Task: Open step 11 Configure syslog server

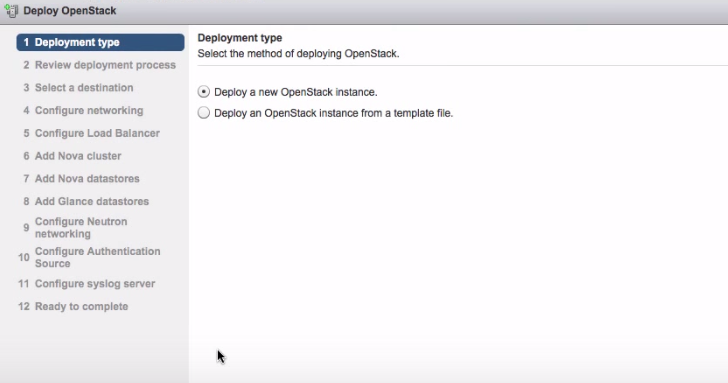Action: pyautogui.click(x=87, y=284)
